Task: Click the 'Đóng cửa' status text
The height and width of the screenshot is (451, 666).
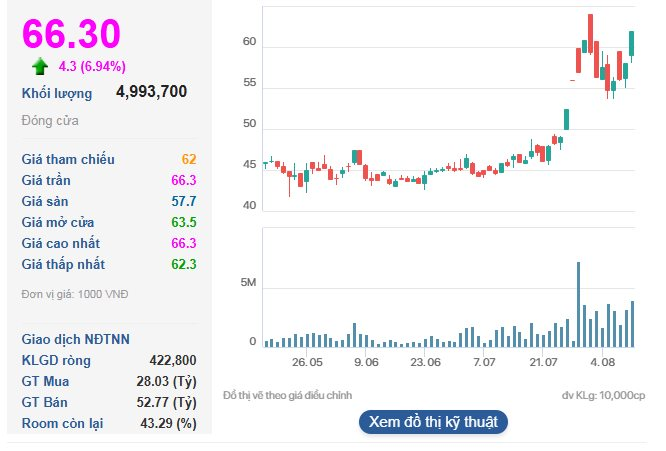Action: pyautogui.click(x=50, y=121)
